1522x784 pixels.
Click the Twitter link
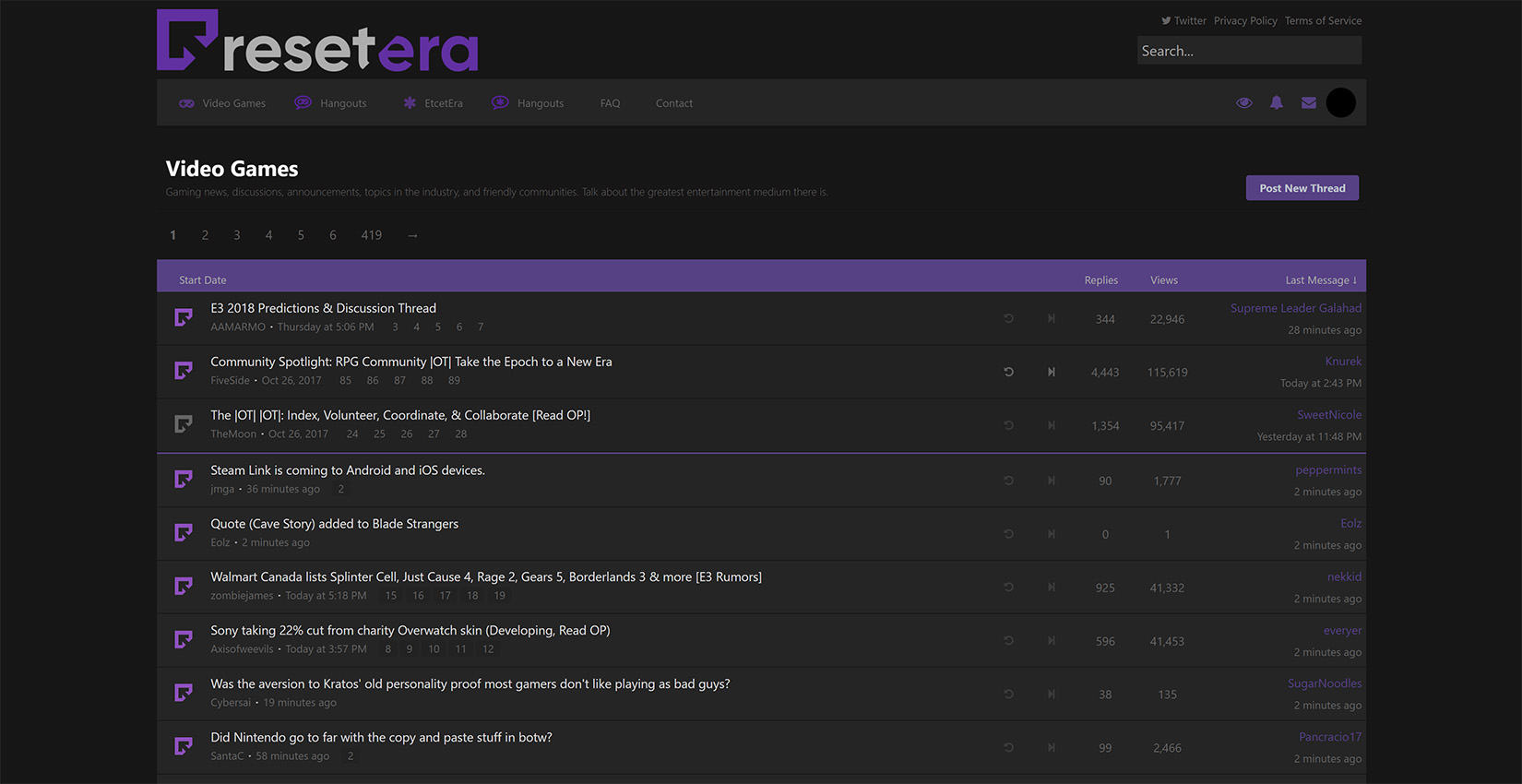pyautogui.click(x=1183, y=20)
